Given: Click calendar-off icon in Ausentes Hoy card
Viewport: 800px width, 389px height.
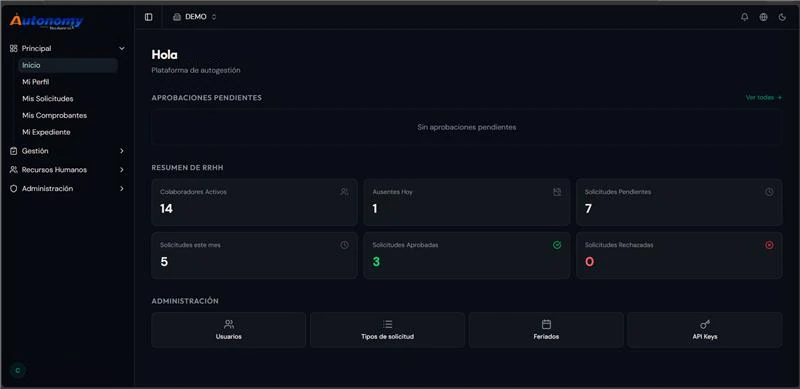Looking at the screenshot, I should tap(557, 192).
